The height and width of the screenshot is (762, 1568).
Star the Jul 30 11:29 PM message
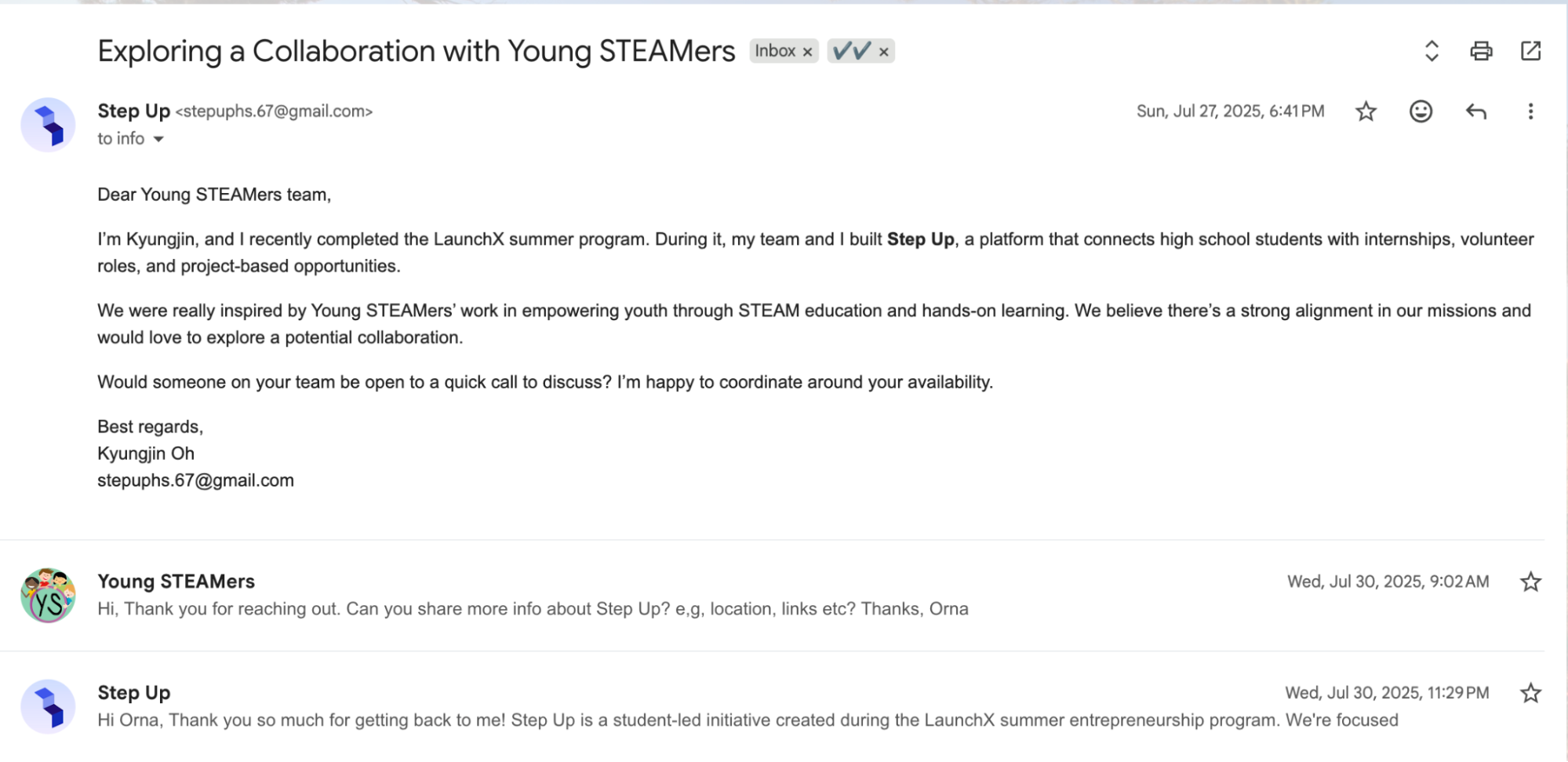[x=1530, y=693]
